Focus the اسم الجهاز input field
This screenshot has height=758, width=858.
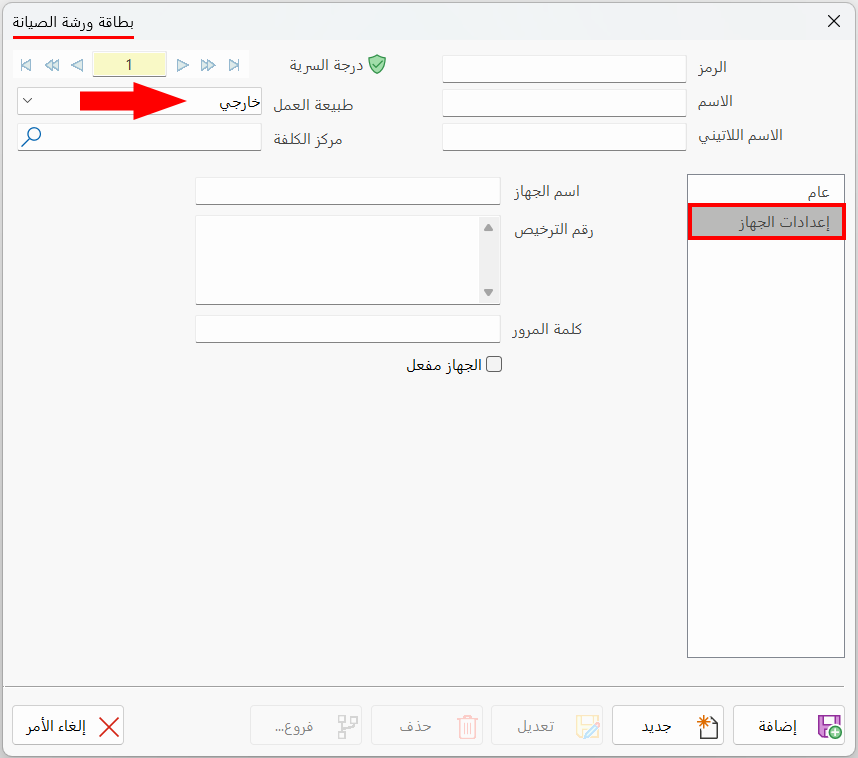pyautogui.click(x=348, y=191)
